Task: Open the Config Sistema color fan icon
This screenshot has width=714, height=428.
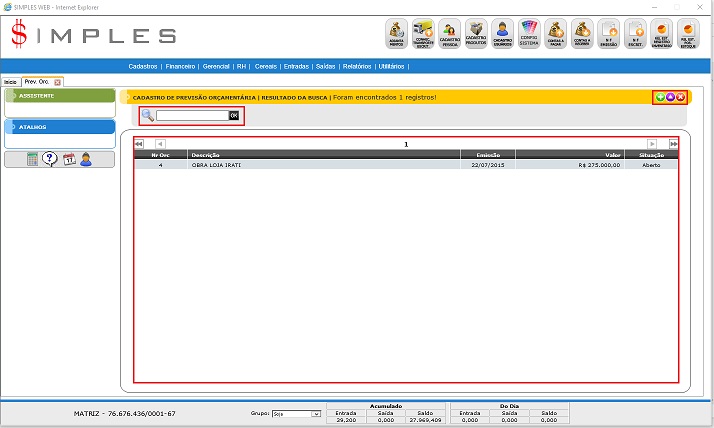Action: (530, 34)
